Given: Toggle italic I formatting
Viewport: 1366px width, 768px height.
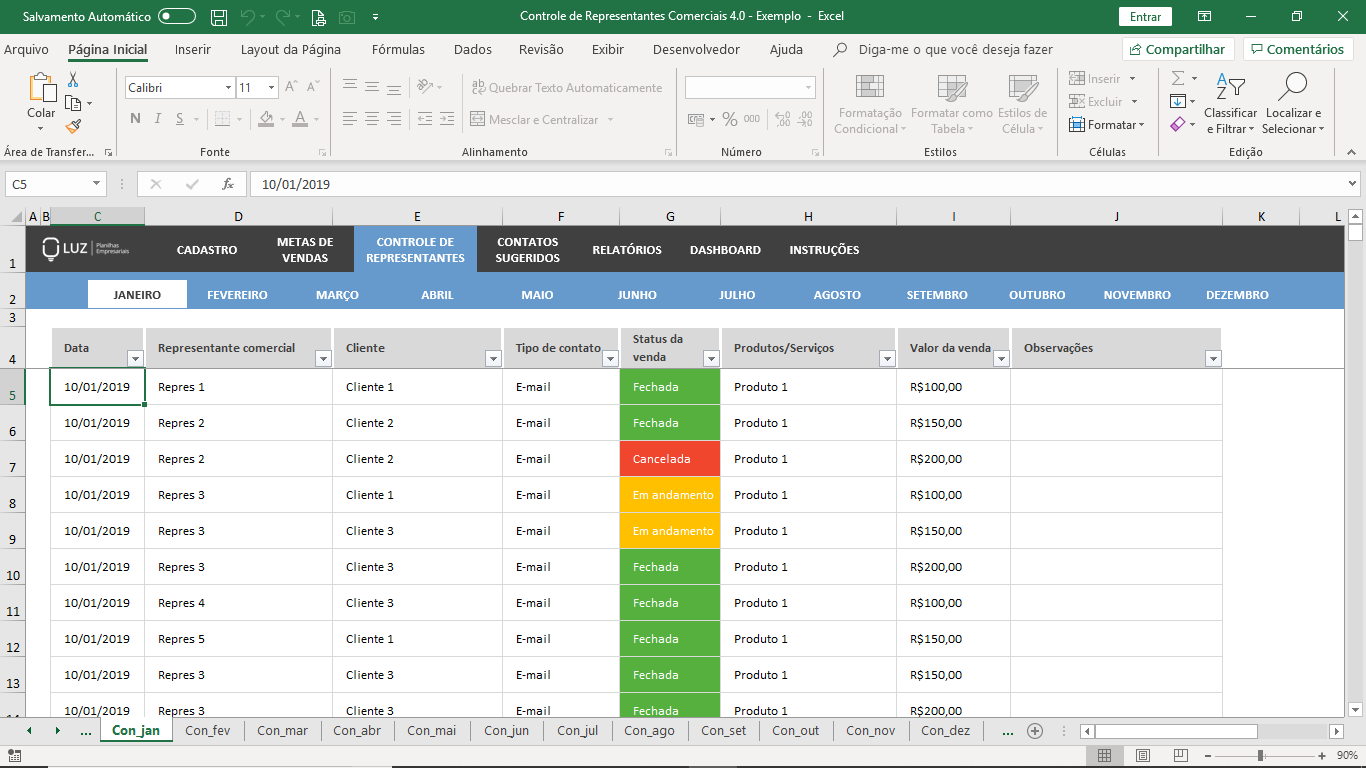Looking at the screenshot, I should pos(157,119).
